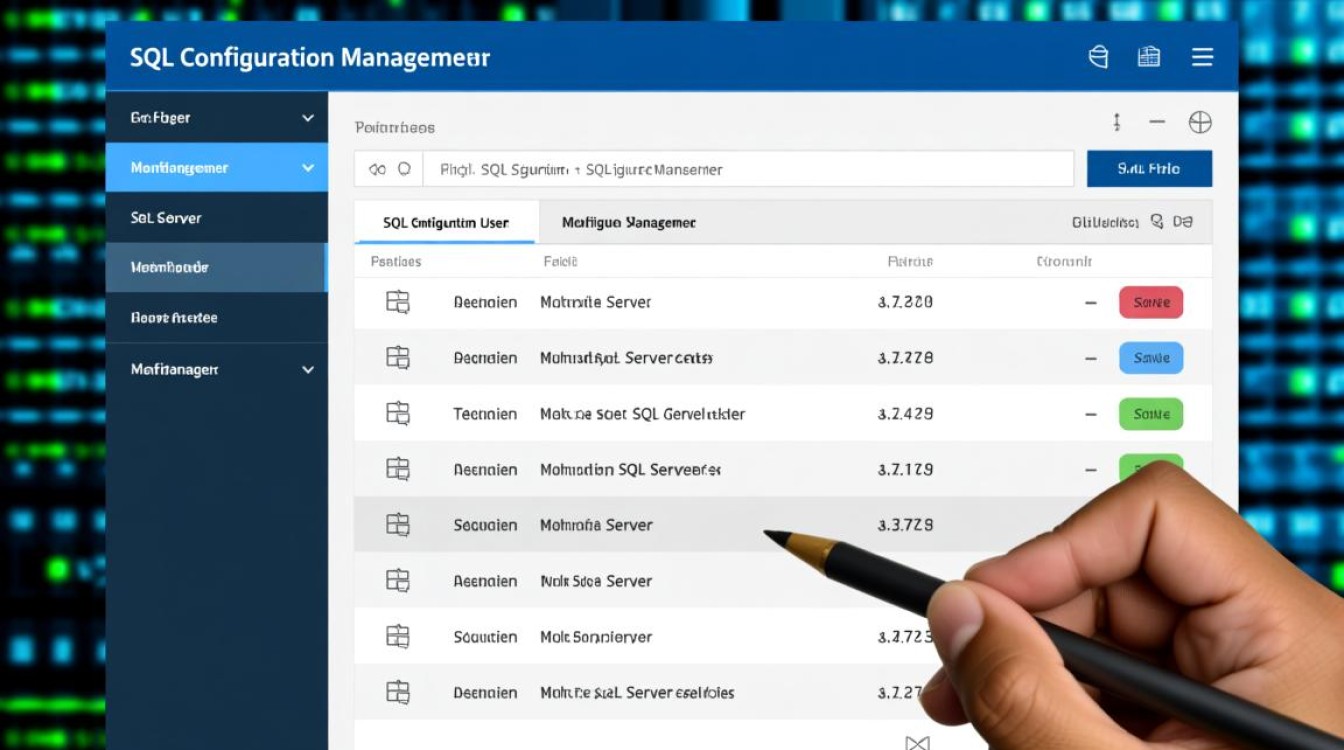Click the table icon in the 3.2.429 row
Viewport: 1344px width, 750px height.
398,413
